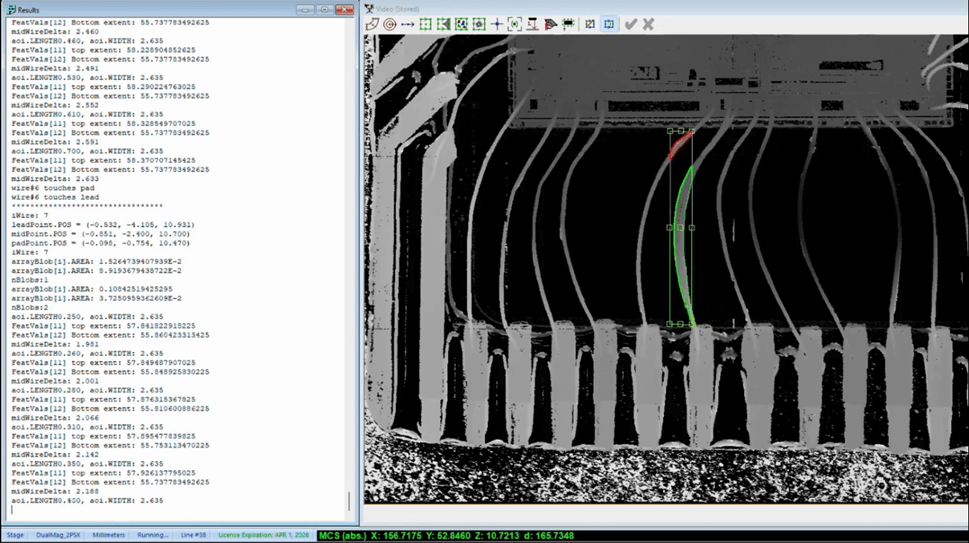The width and height of the screenshot is (969, 543).
Task: Click the gray checkmark accept button
Action: click(630, 24)
